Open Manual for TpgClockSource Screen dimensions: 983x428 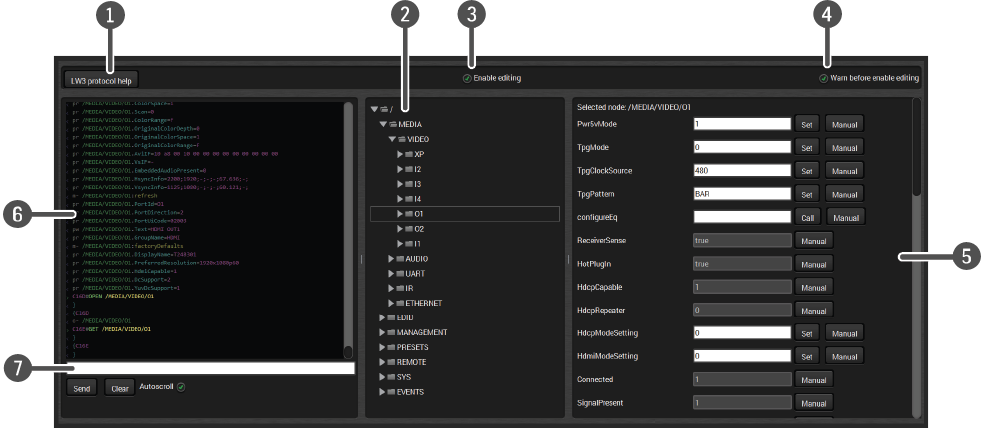[x=844, y=171]
